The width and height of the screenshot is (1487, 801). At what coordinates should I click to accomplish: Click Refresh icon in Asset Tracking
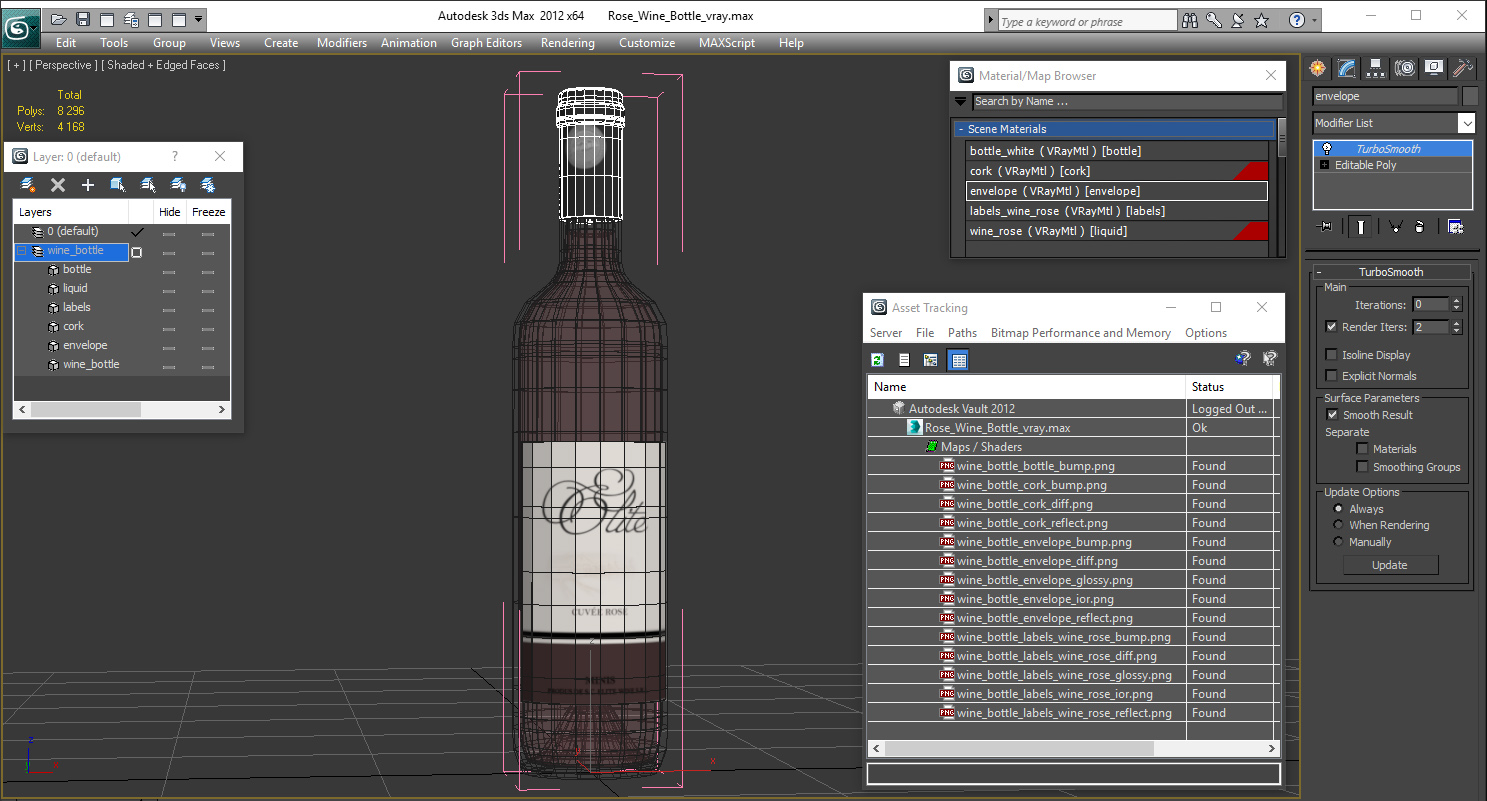coord(877,360)
